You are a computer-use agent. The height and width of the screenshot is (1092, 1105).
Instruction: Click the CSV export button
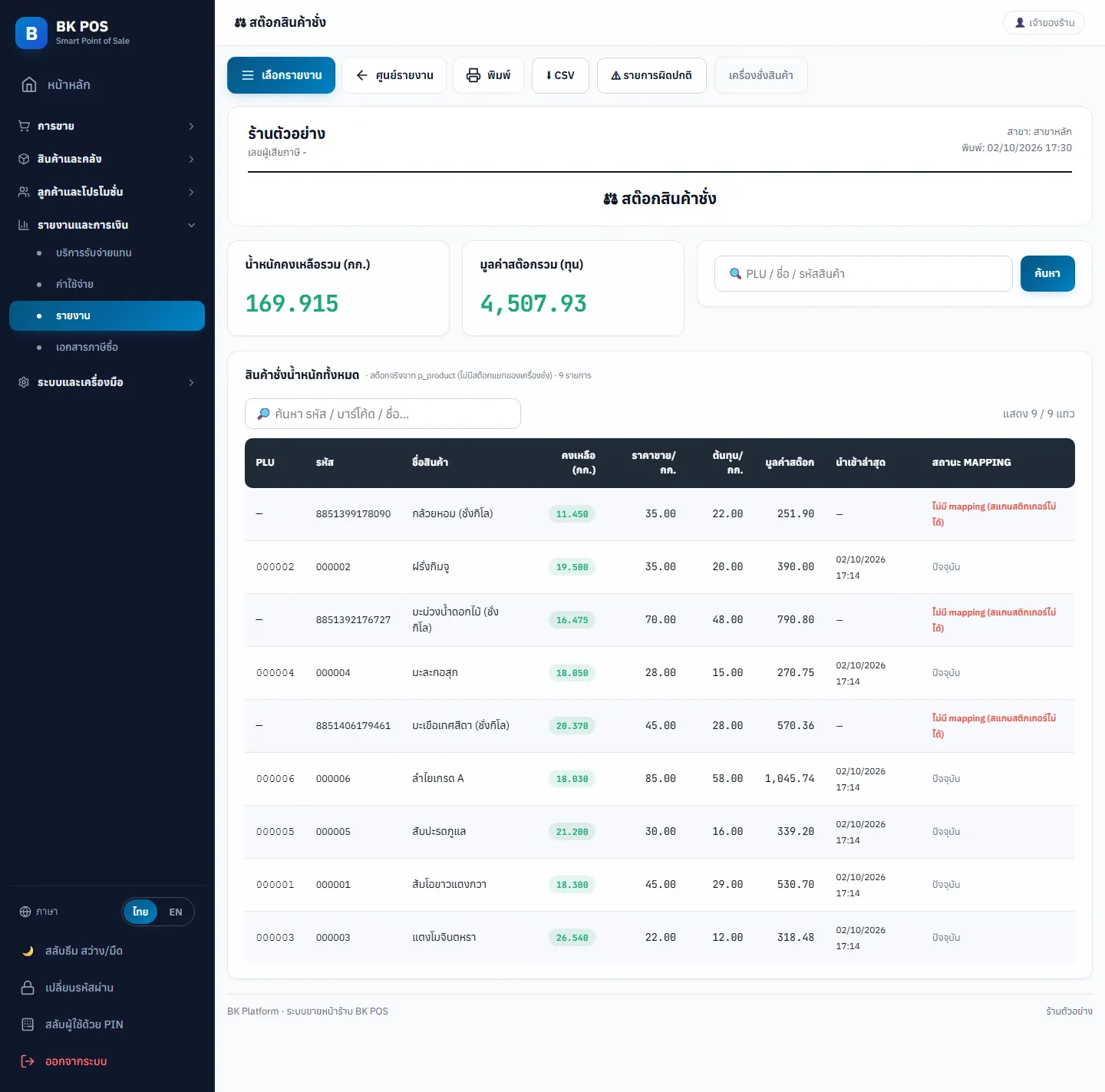[560, 75]
